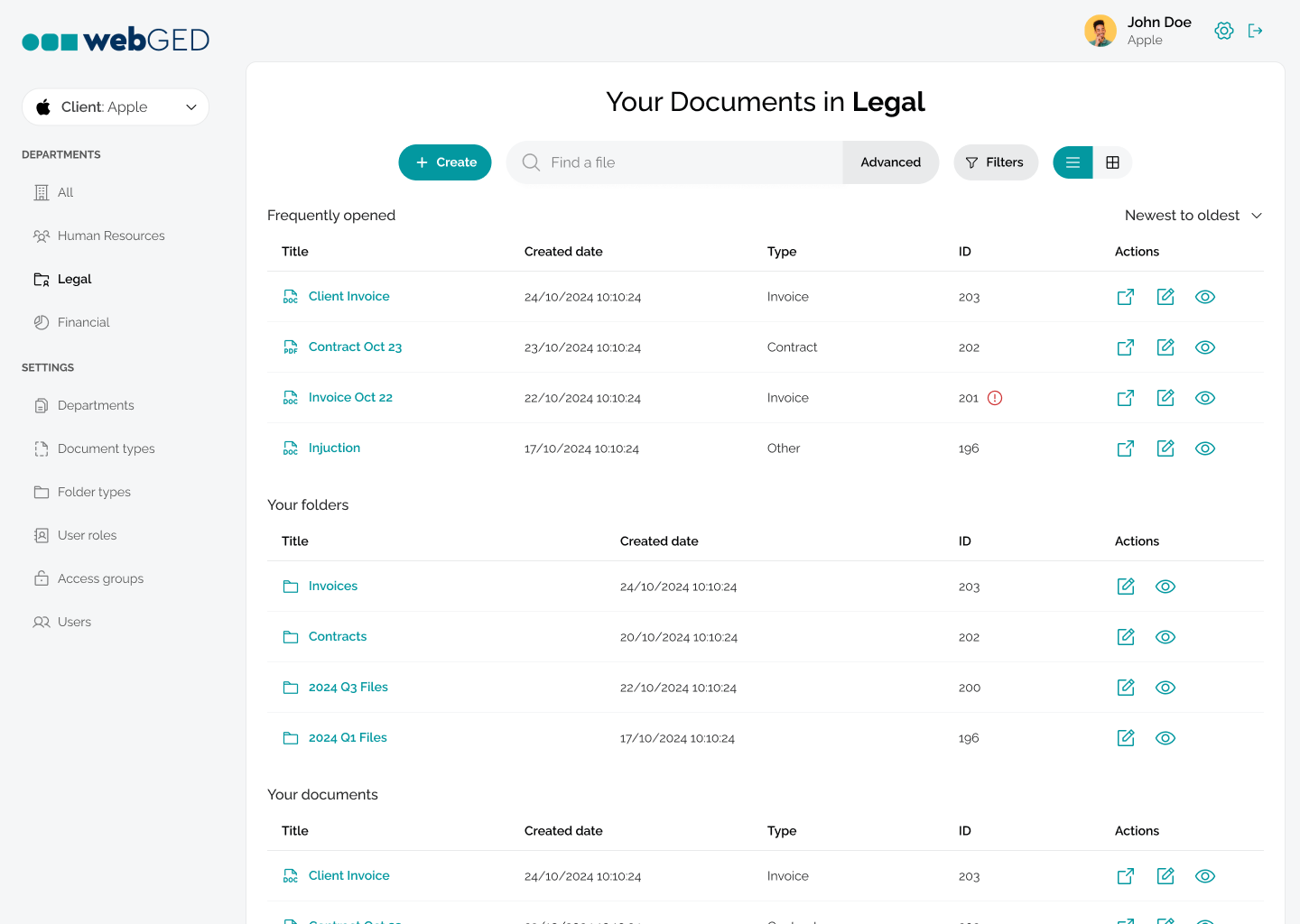Open Folder types settings

pos(83,492)
